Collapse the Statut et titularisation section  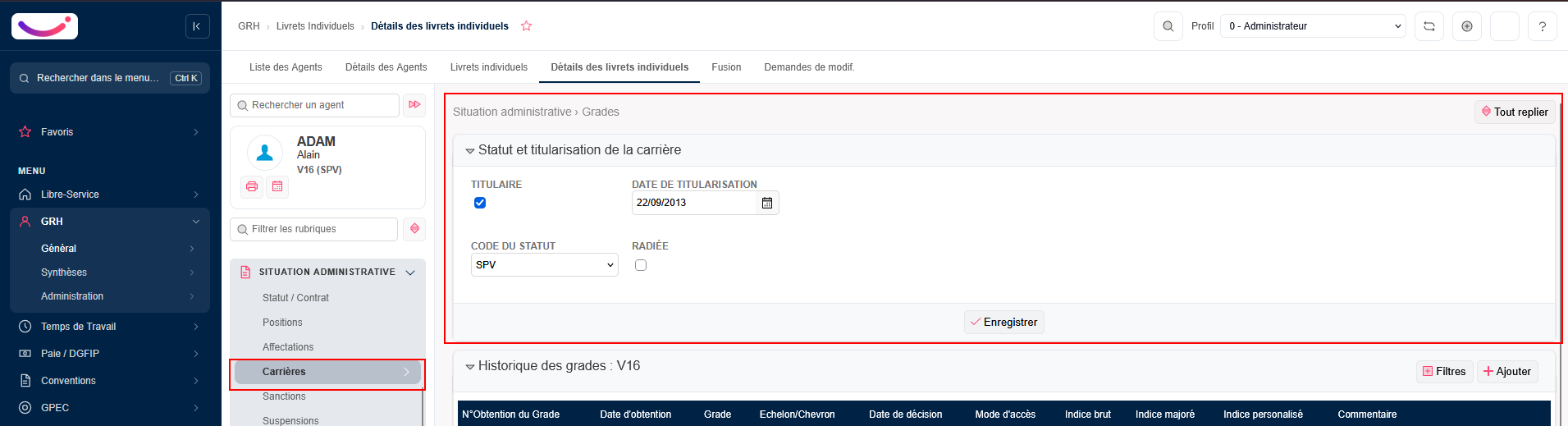pos(470,151)
